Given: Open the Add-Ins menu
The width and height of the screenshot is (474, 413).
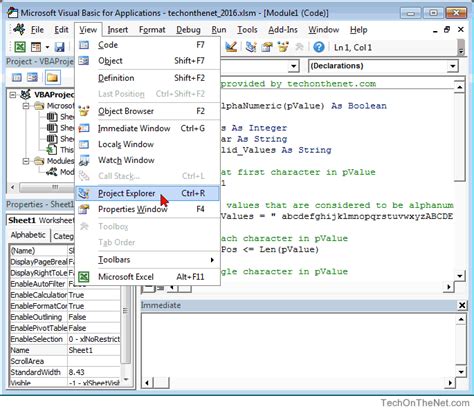Looking at the screenshot, I should click(283, 30).
